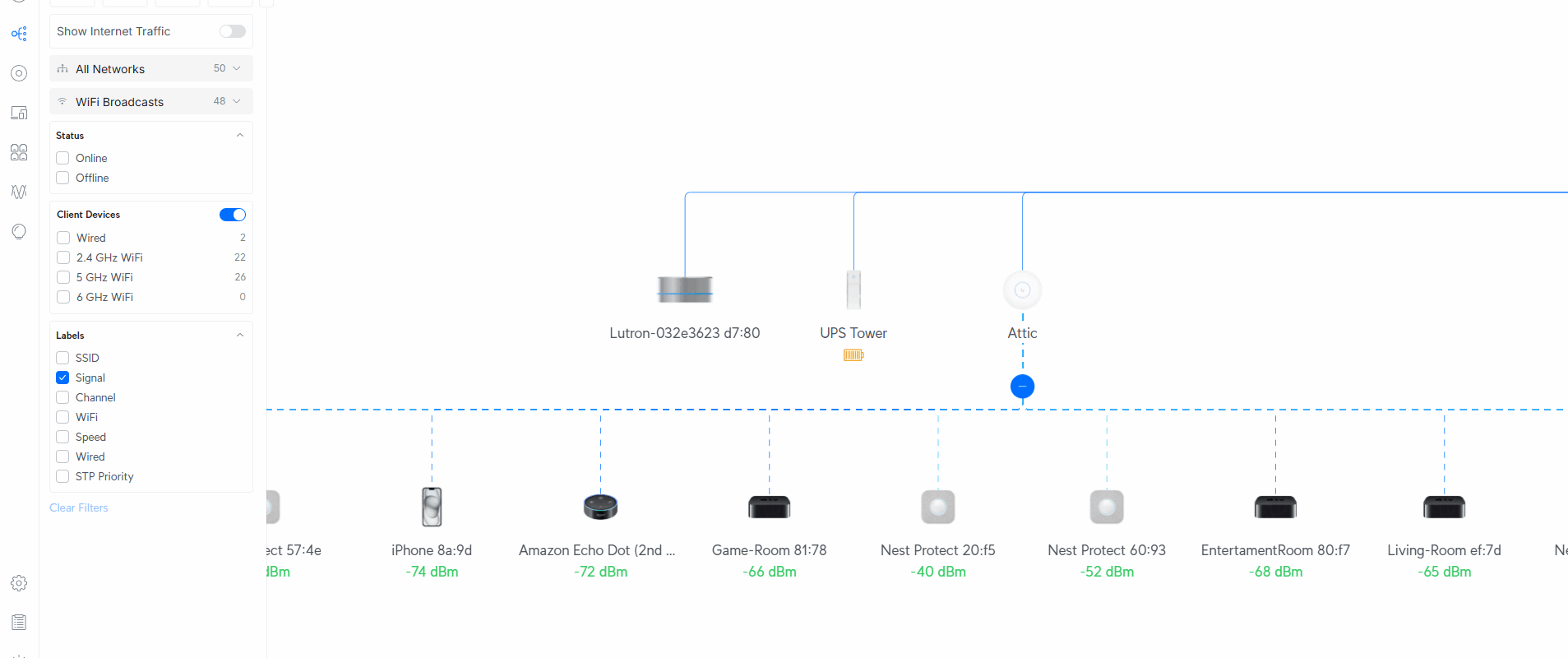Check the Online status filter

coord(62,158)
